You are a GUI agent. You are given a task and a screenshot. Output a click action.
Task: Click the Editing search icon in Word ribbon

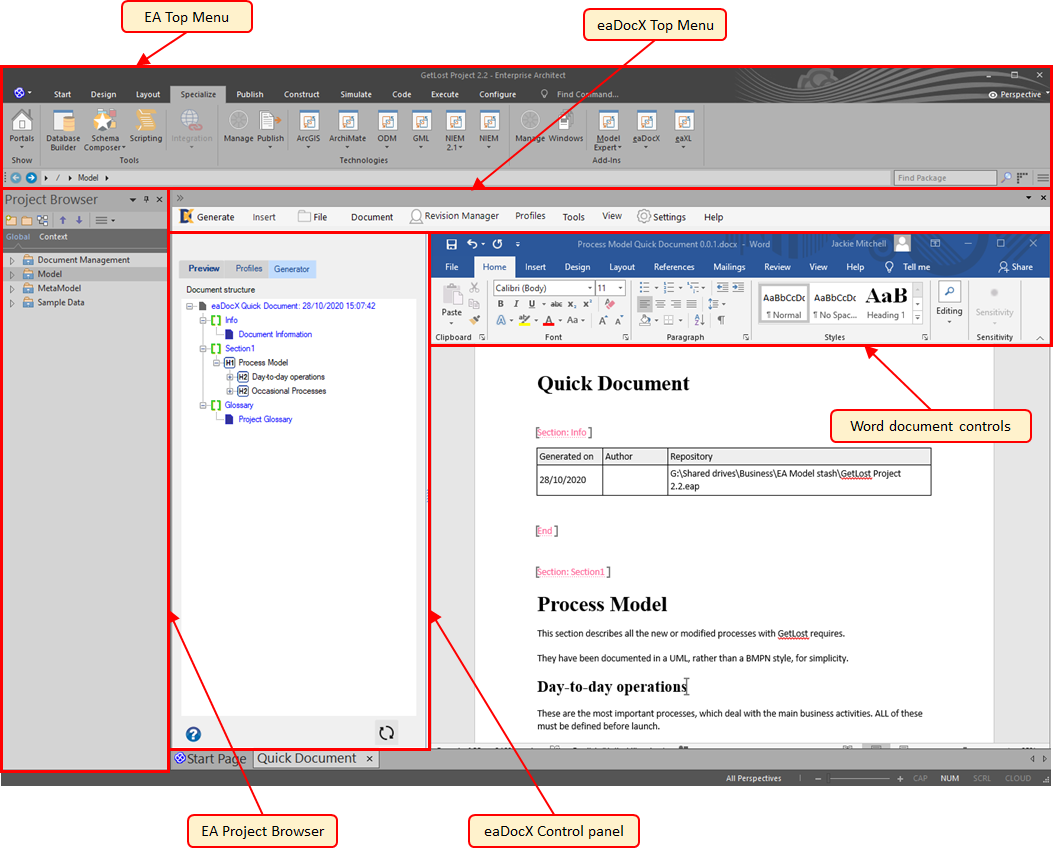coord(950,291)
